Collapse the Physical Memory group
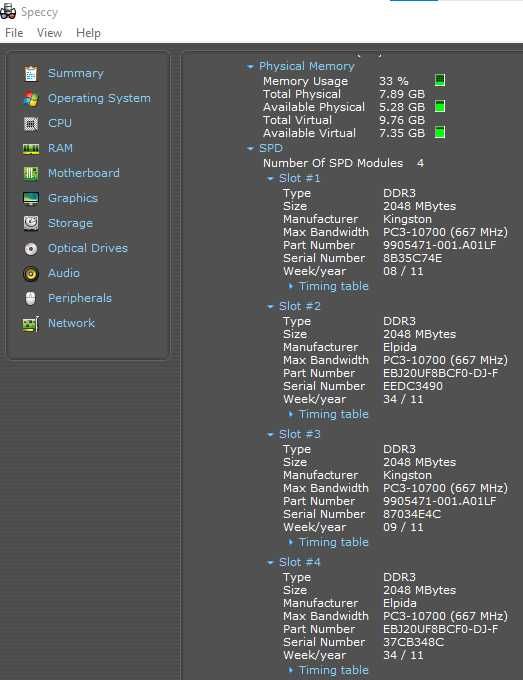This screenshot has width=523, height=680. (250, 67)
